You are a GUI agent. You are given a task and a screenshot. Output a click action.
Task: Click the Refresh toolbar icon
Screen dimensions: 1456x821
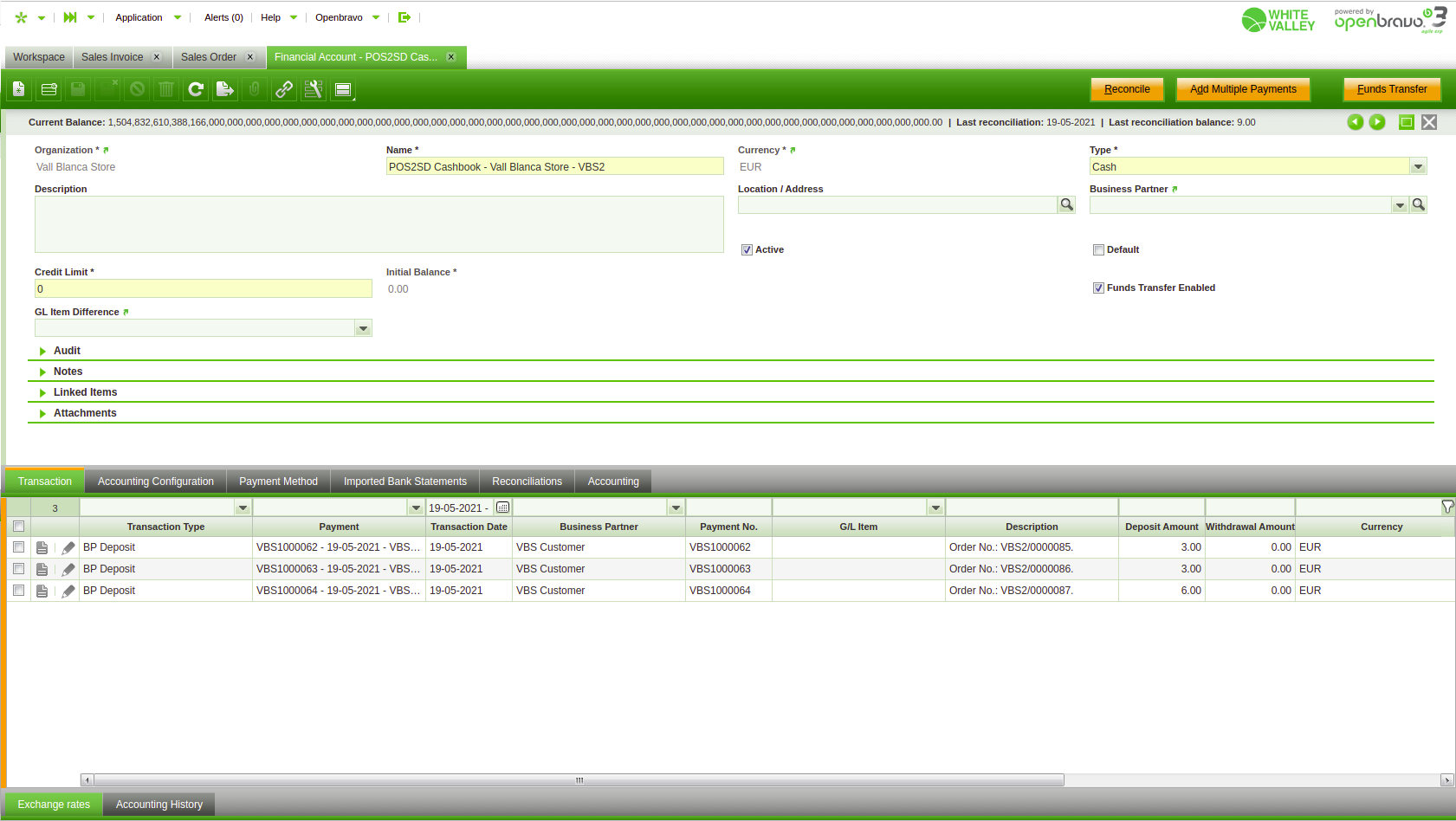pyautogui.click(x=196, y=89)
